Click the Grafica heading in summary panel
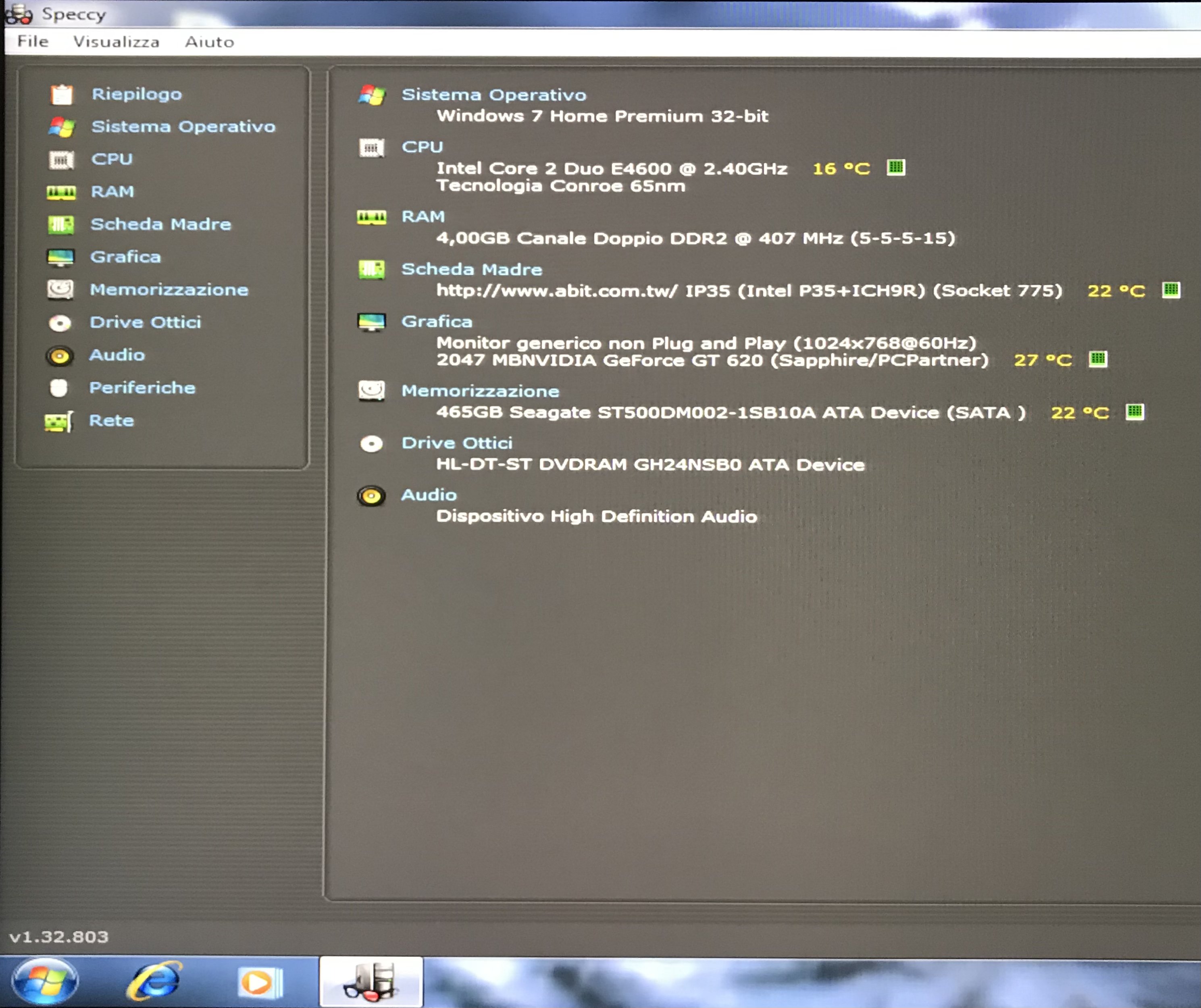 pos(437,321)
